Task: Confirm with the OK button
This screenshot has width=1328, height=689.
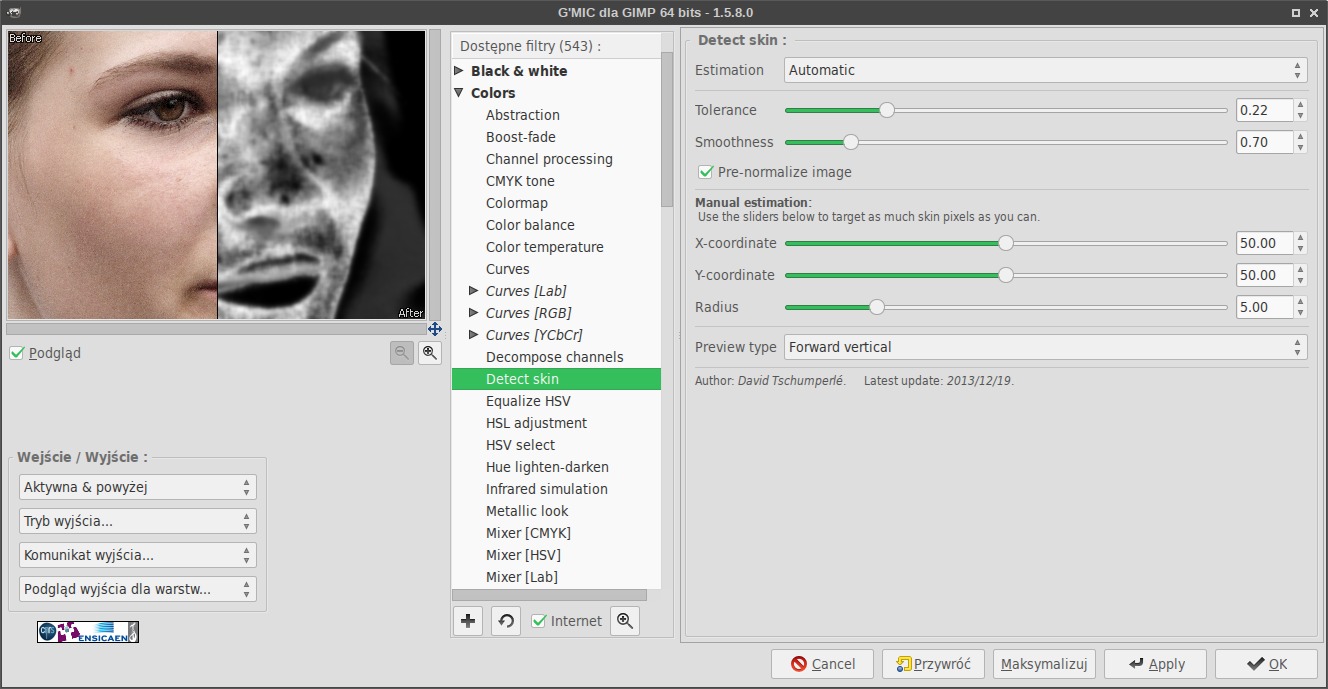Action: [1267, 664]
